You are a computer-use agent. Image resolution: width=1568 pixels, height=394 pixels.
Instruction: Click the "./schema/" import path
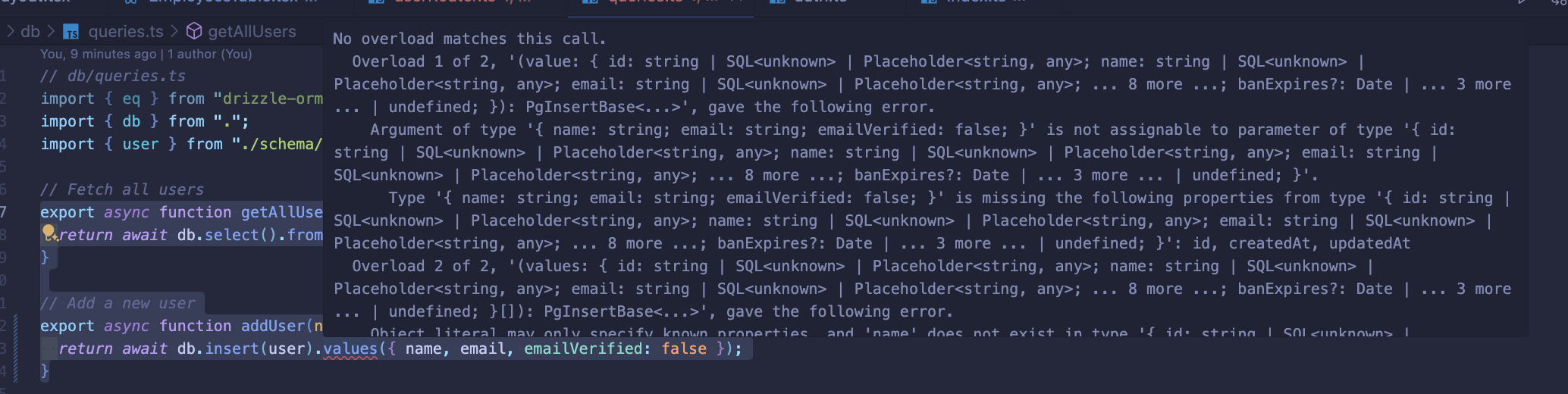(278, 144)
